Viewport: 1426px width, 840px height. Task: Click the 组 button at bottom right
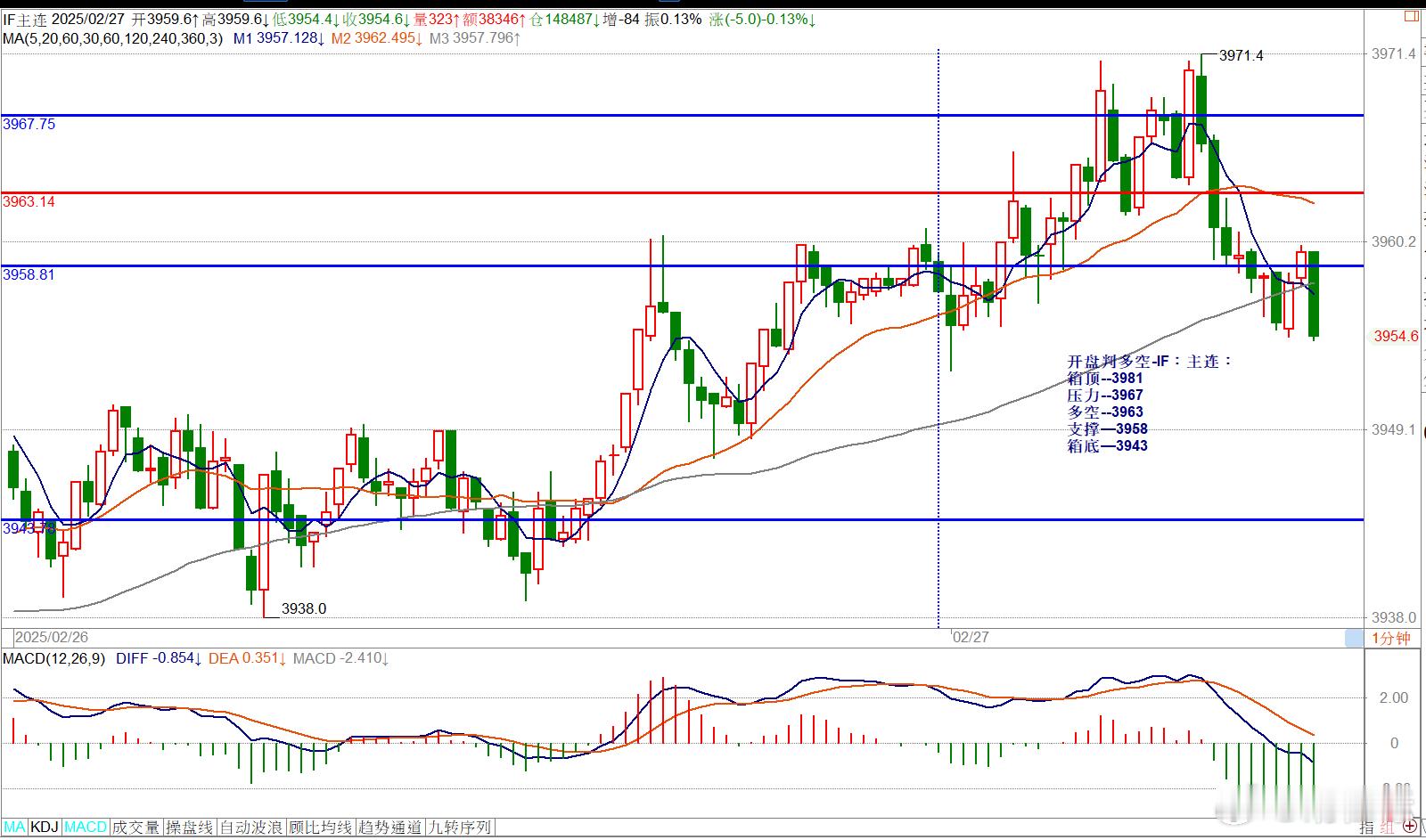1388,828
